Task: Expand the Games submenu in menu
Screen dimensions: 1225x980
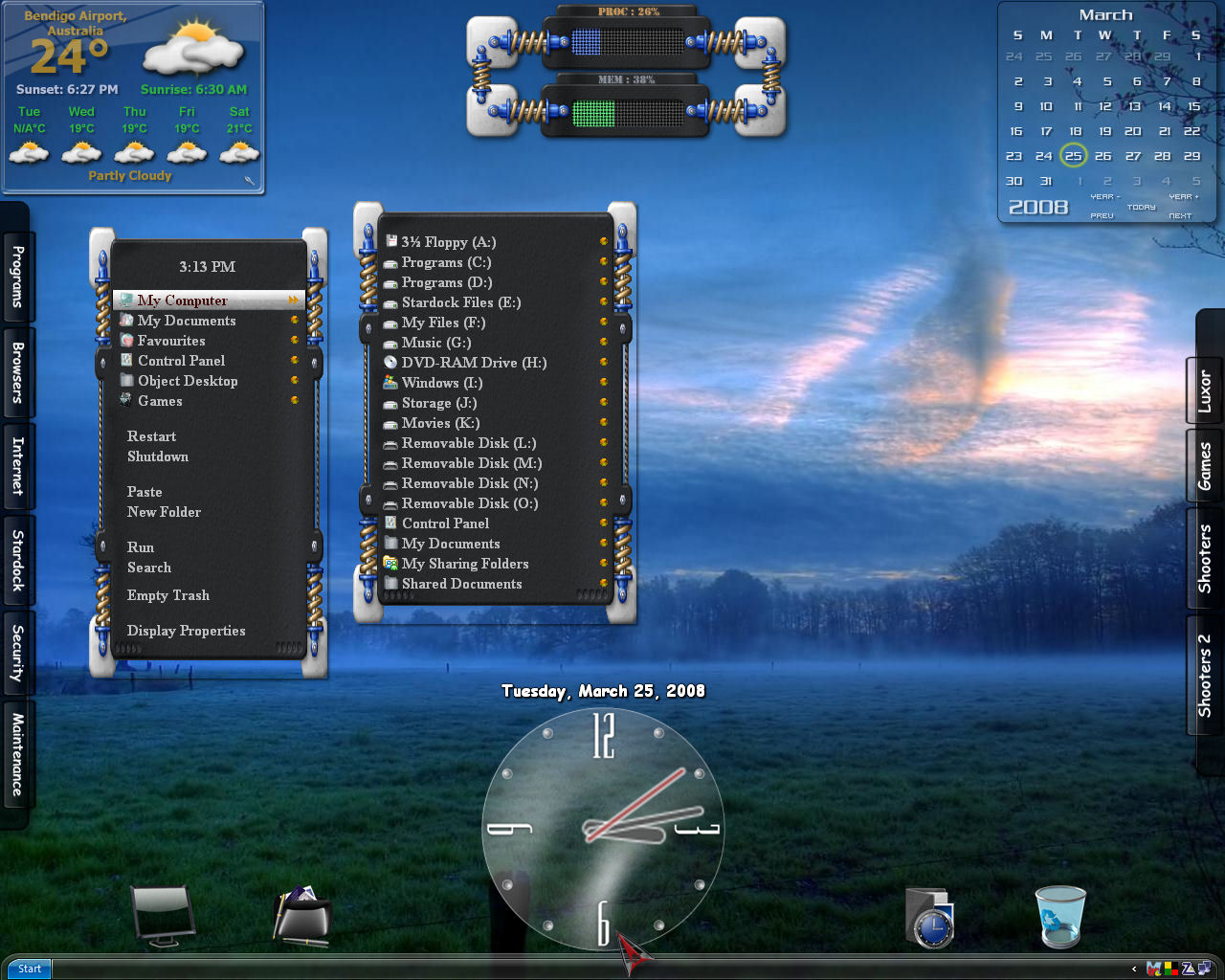Action: click(295, 401)
